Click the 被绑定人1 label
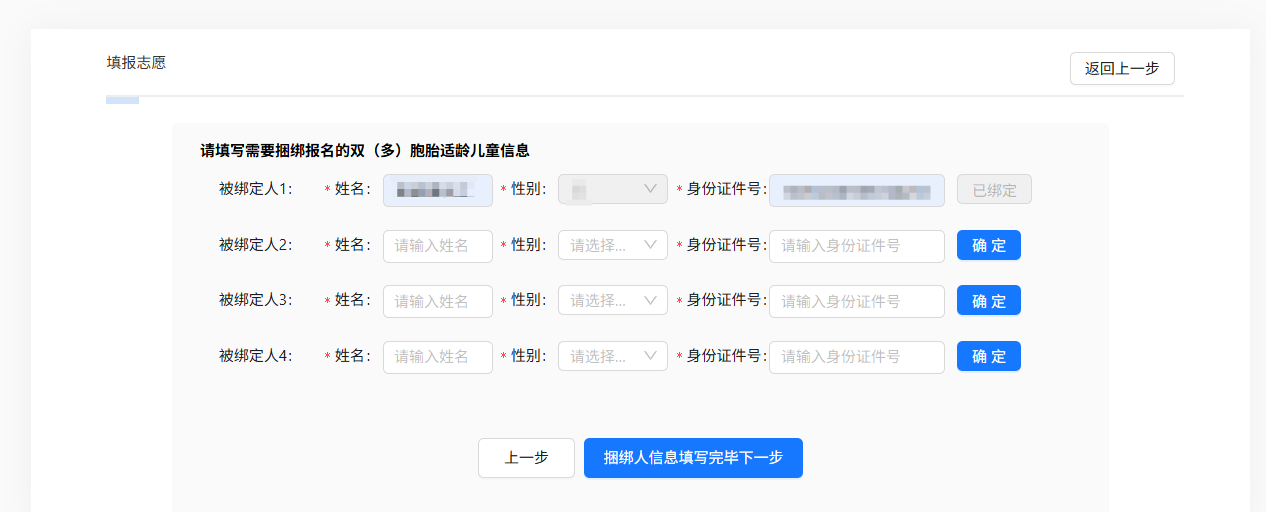This screenshot has width=1266, height=512. coord(256,189)
